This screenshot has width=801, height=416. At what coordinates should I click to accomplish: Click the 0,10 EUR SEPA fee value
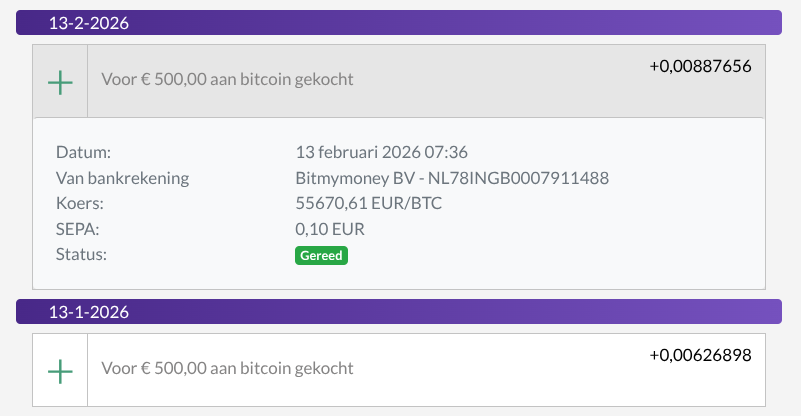point(329,229)
